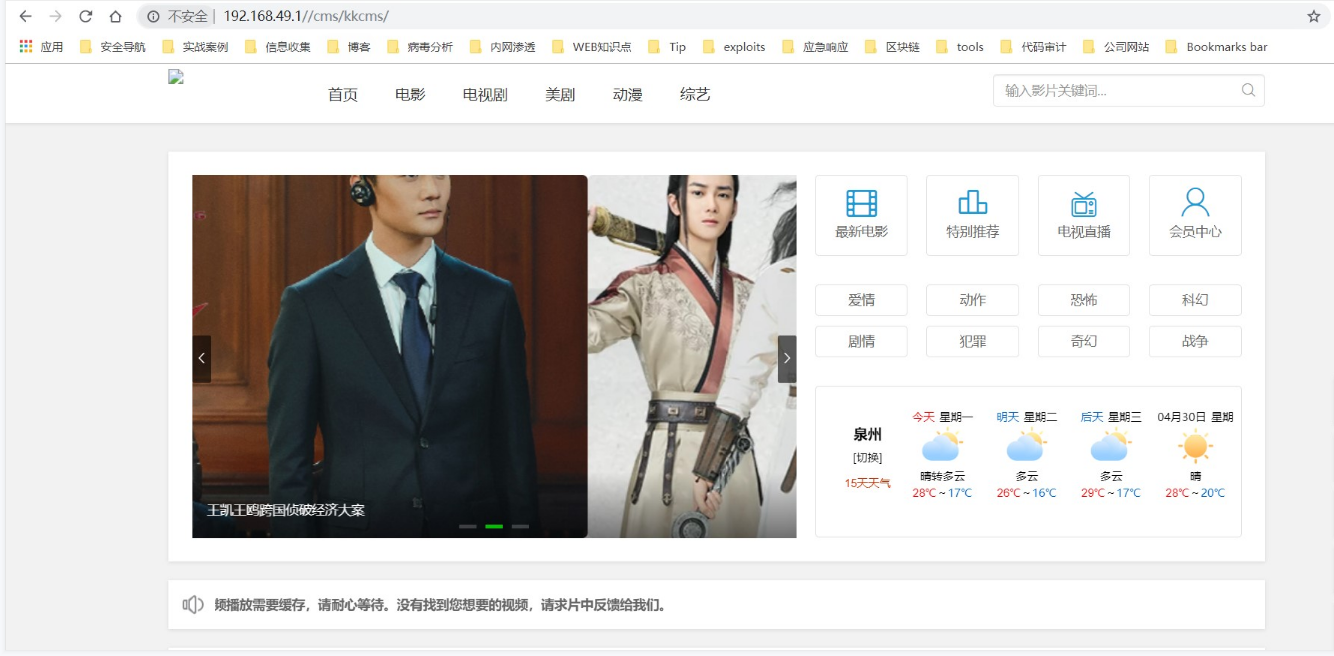Image resolution: width=1334 pixels, height=656 pixels.
Task: Open the exploits bookmark folder
Action: (x=735, y=47)
